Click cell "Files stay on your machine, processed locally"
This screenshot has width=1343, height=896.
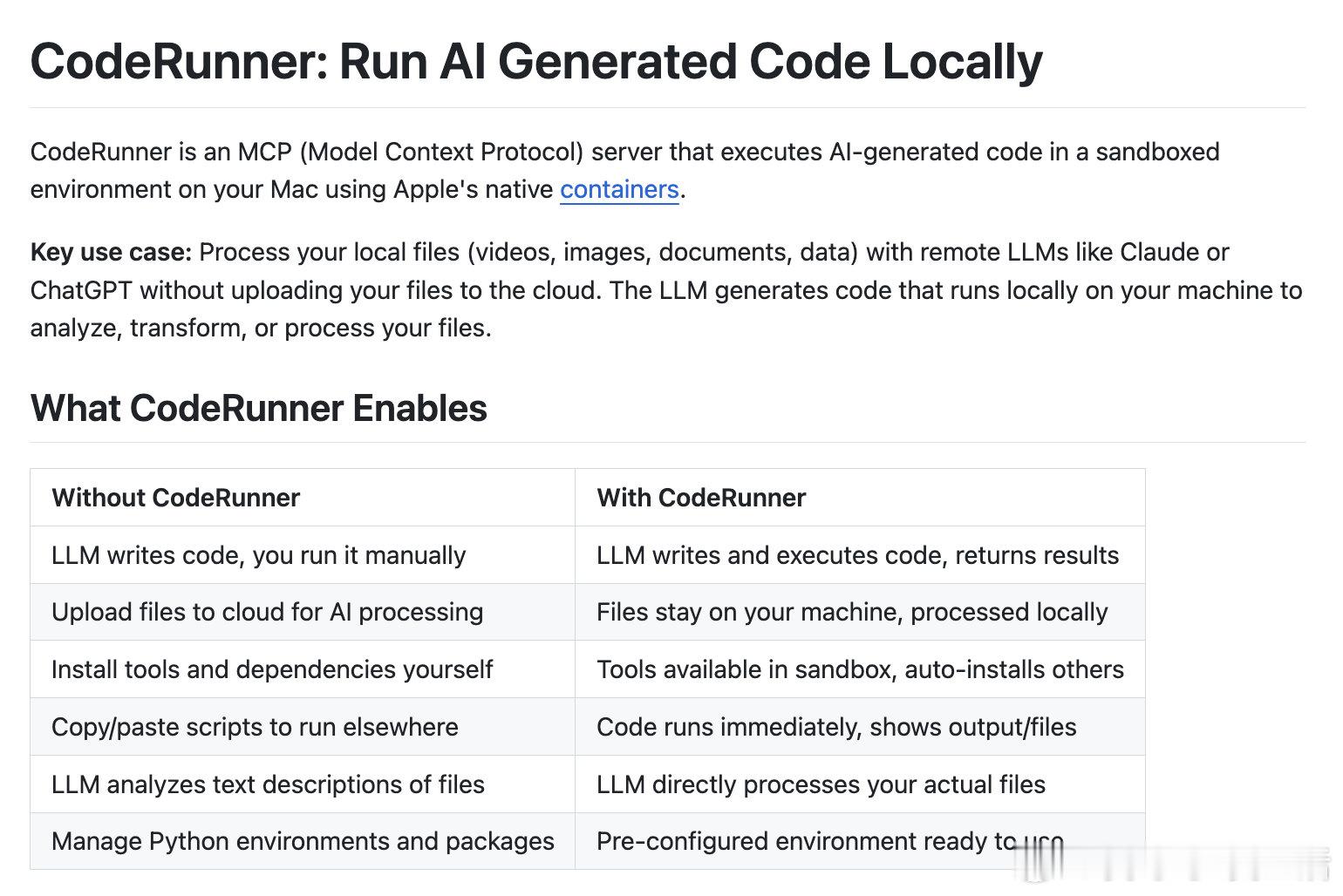point(860,612)
